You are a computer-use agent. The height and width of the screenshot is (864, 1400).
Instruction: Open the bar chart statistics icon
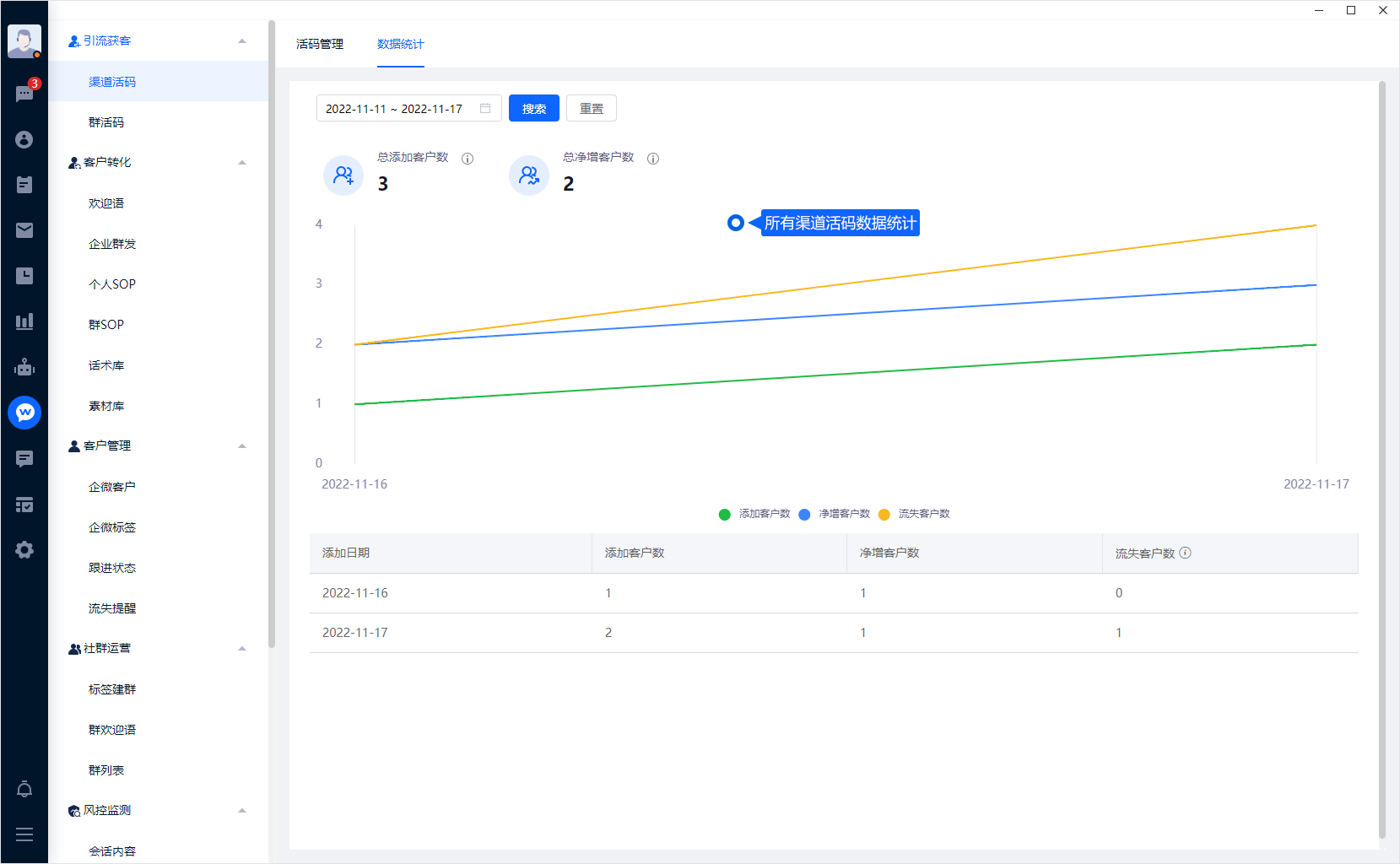click(x=24, y=321)
